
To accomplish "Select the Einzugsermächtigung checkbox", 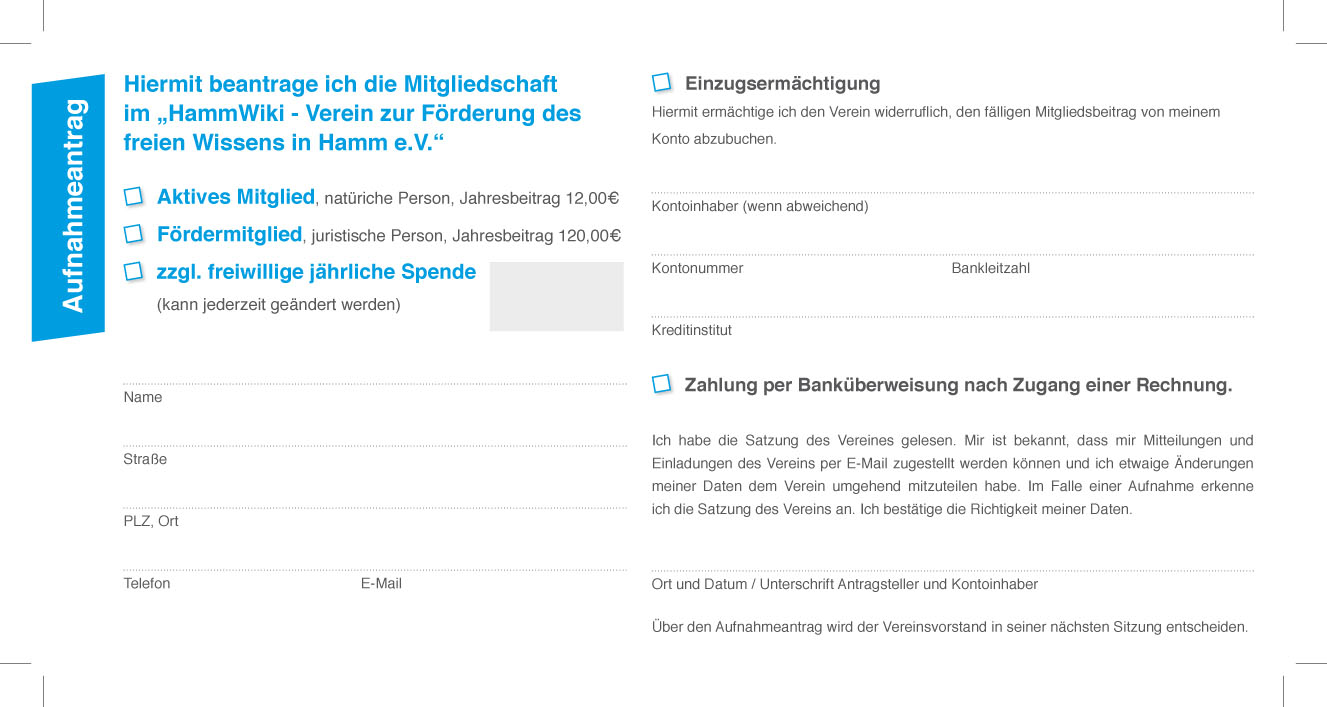I will (x=661, y=83).
